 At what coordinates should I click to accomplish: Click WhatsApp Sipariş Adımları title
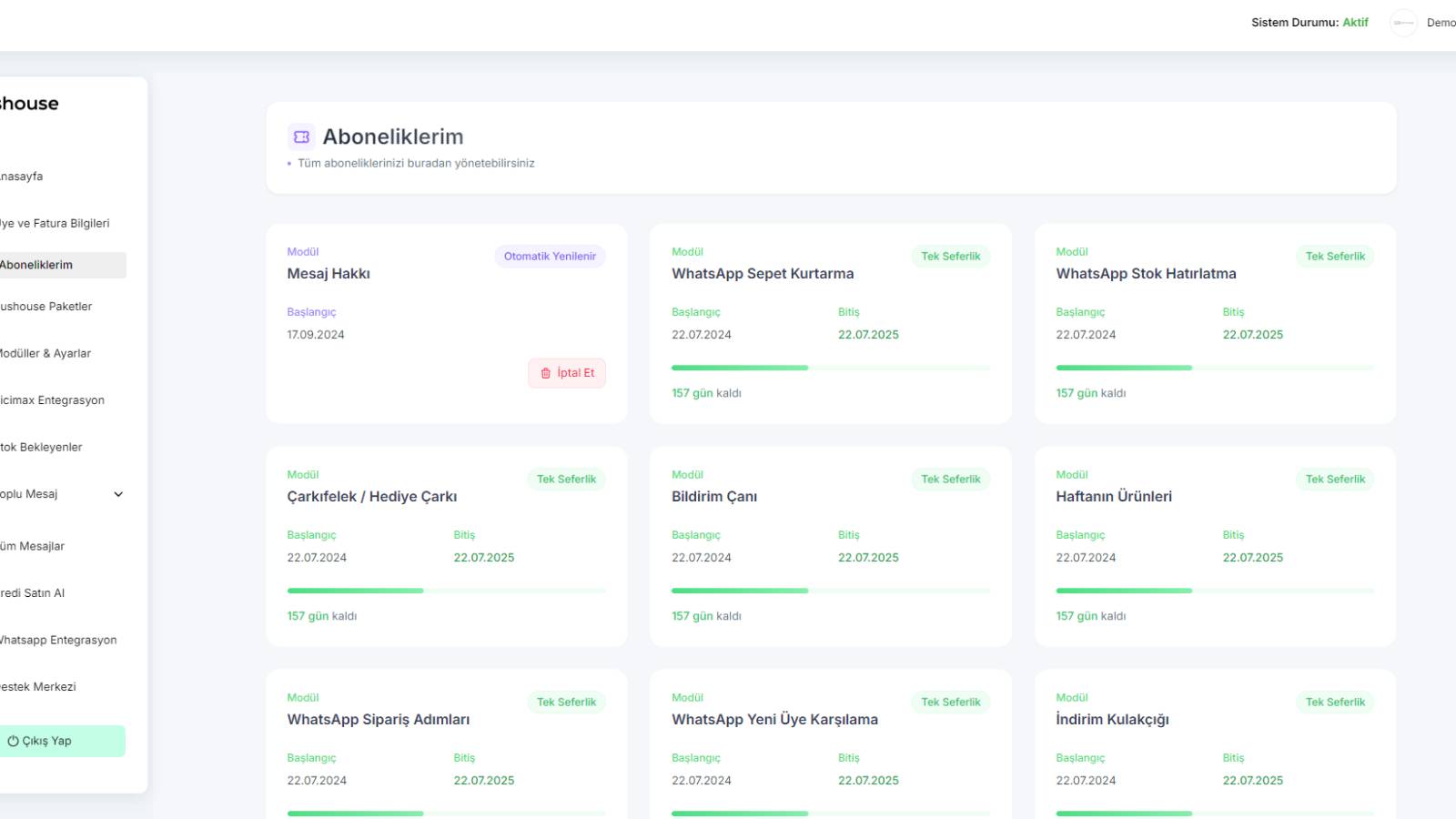[x=379, y=720]
